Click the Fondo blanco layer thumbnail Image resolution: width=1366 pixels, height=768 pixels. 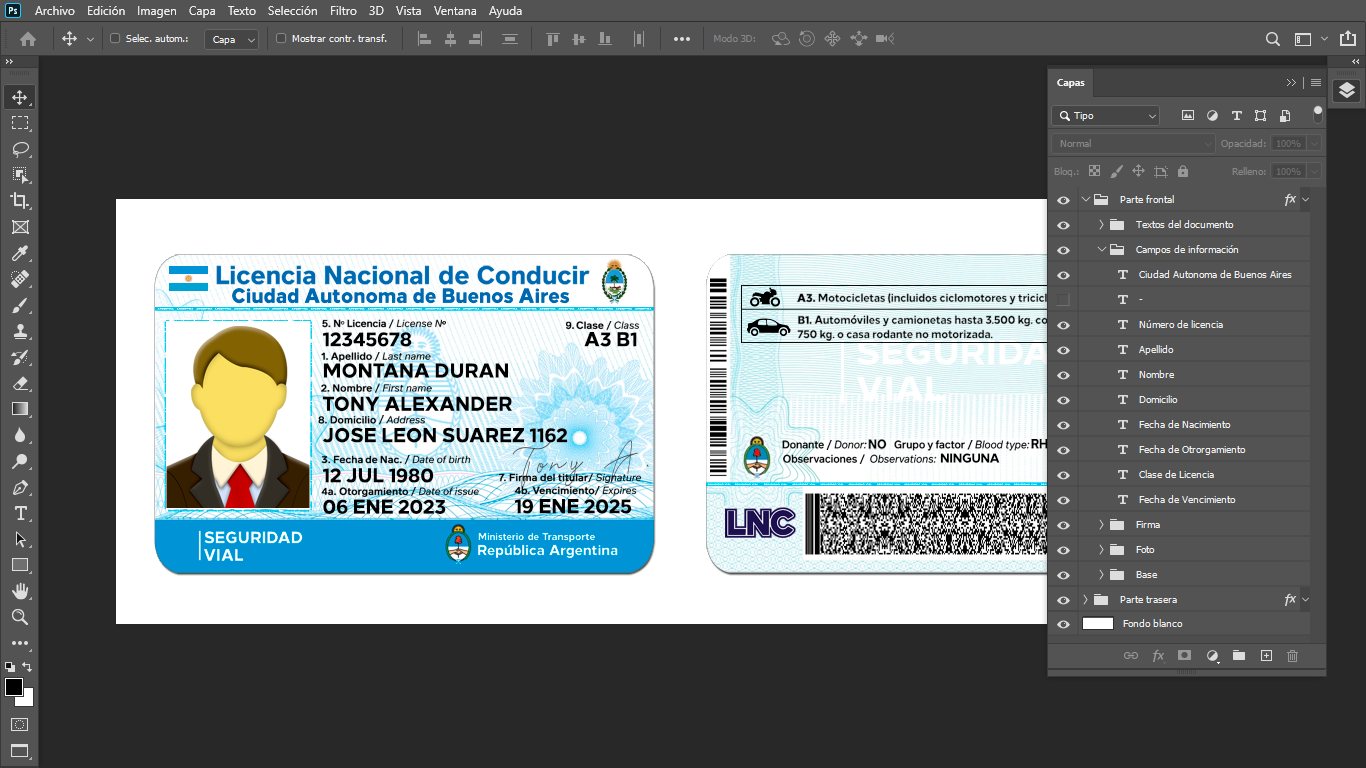[x=1098, y=624]
